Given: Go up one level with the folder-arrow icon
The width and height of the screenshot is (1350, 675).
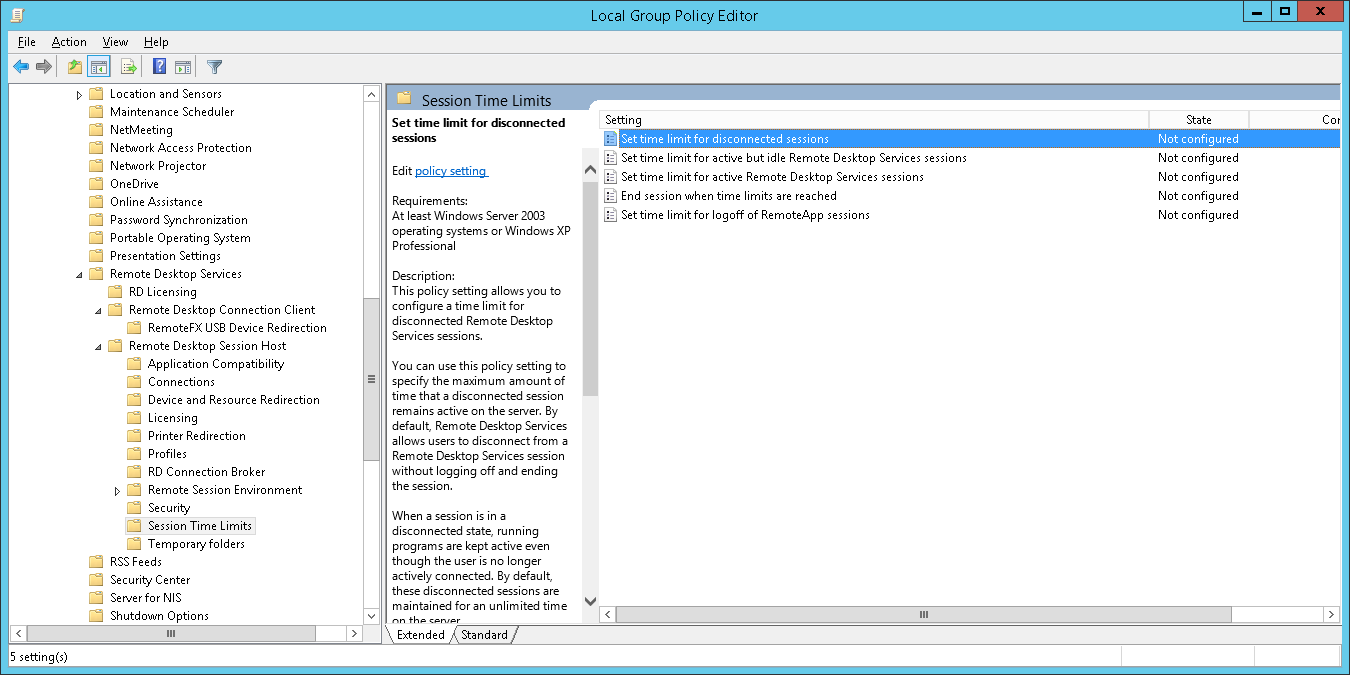Looking at the screenshot, I should click(x=74, y=67).
